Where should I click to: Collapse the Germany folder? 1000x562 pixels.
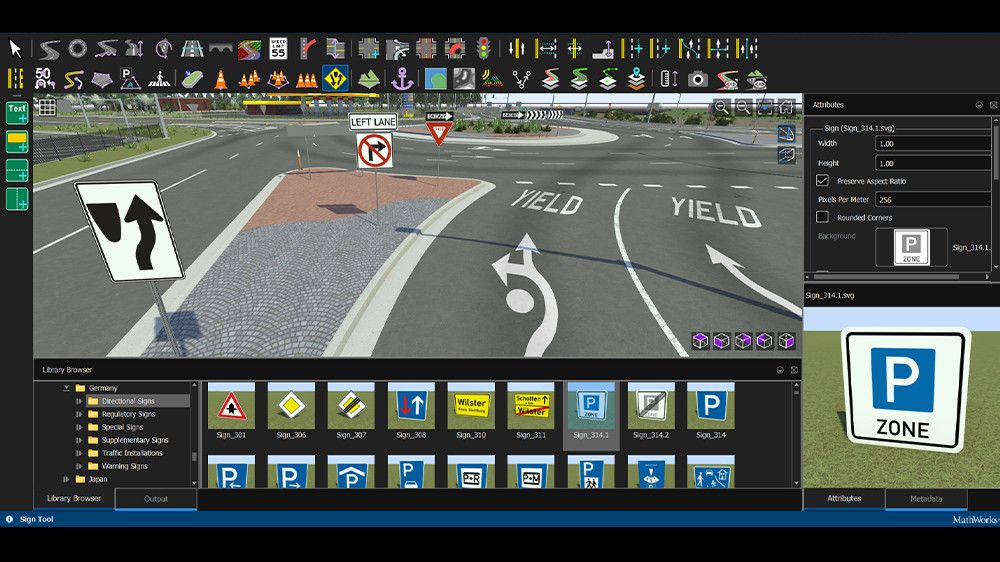tap(67, 388)
